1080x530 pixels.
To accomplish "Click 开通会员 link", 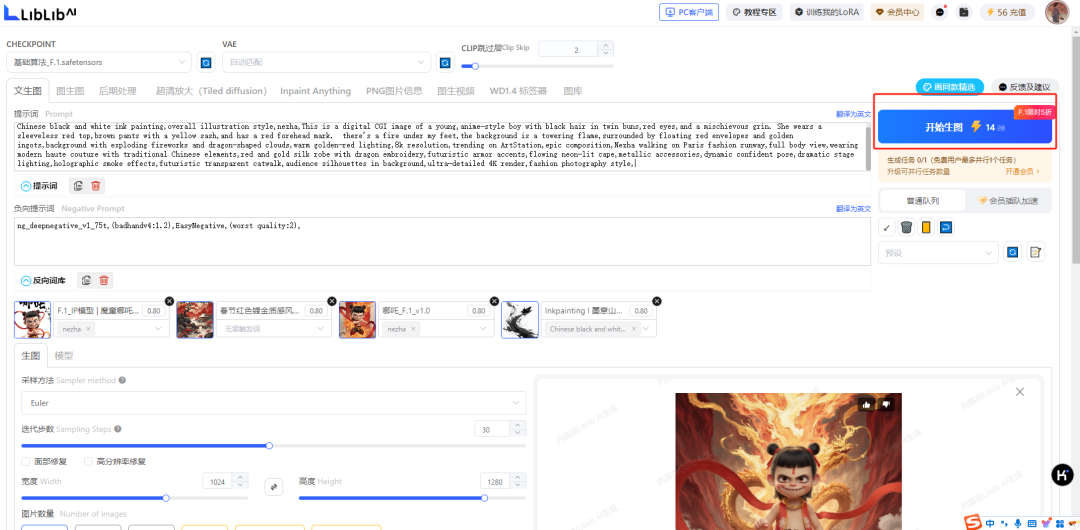I will [x=1022, y=171].
